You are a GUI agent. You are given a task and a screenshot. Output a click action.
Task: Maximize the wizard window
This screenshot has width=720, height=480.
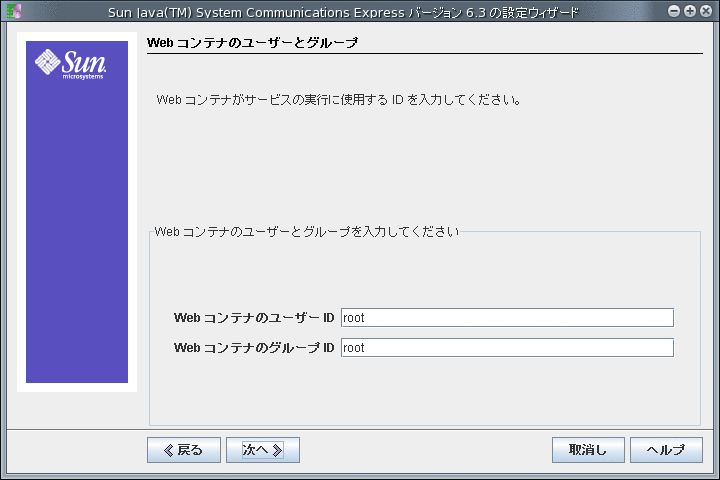click(x=690, y=11)
